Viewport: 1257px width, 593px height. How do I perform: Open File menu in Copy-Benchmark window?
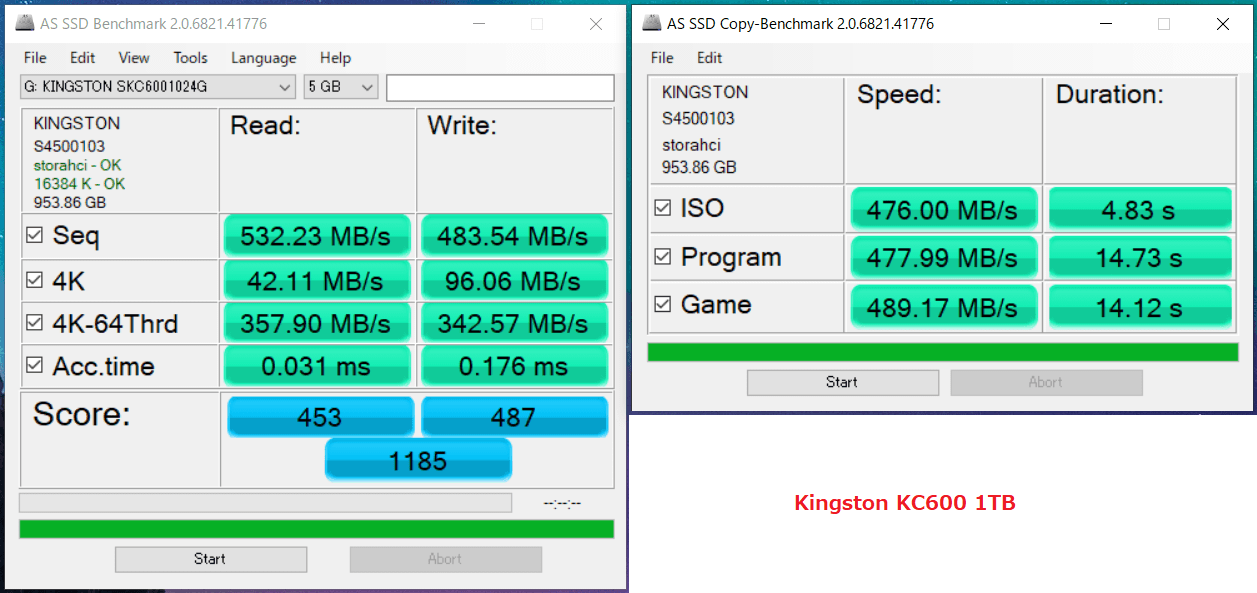[x=662, y=58]
